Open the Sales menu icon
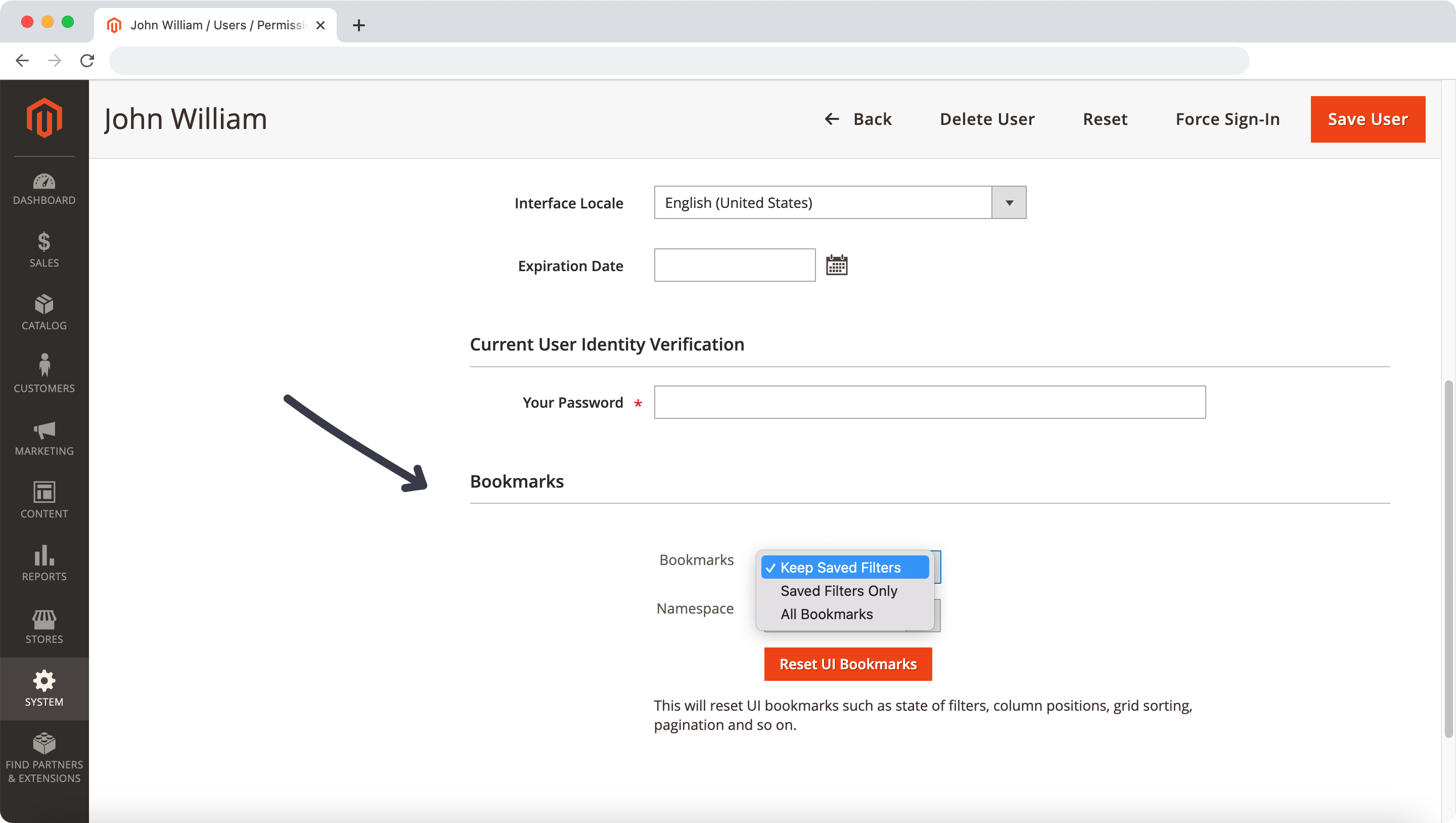1456x823 pixels. tap(44, 249)
